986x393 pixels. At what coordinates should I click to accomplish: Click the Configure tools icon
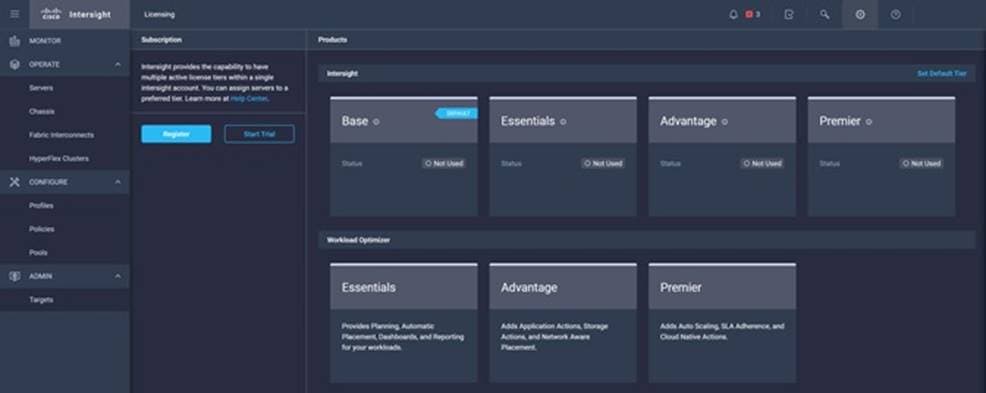click(x=14, y=182)
